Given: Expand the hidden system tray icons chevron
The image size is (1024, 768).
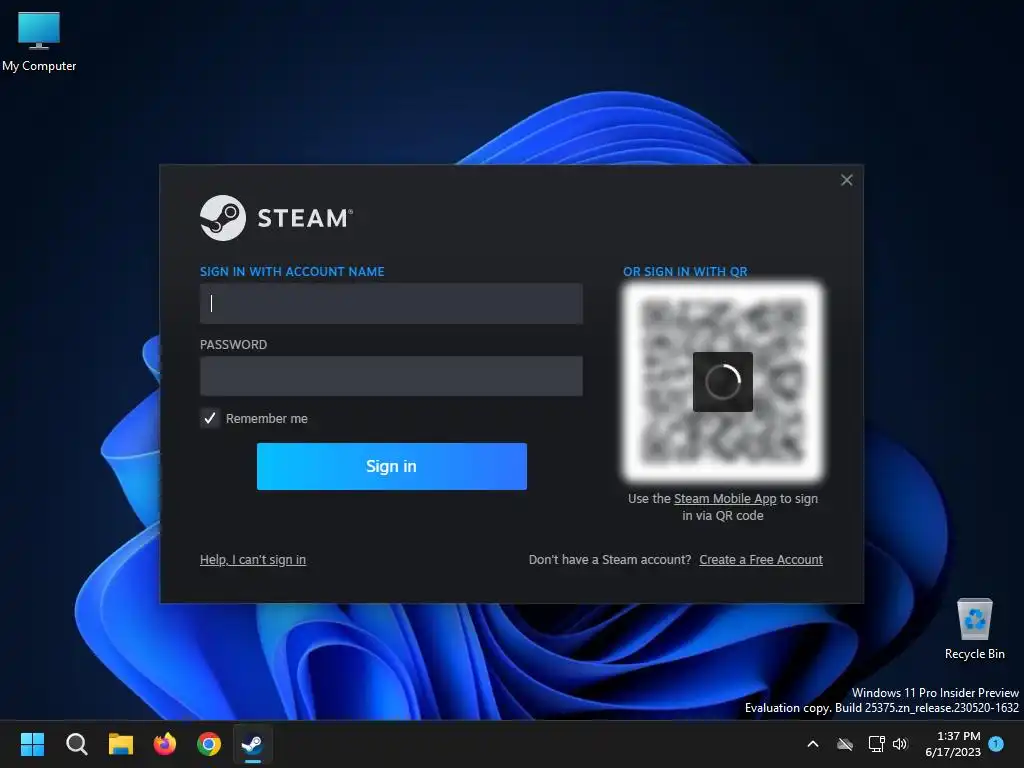Looking at the screenshot, I should coord(813,744).
